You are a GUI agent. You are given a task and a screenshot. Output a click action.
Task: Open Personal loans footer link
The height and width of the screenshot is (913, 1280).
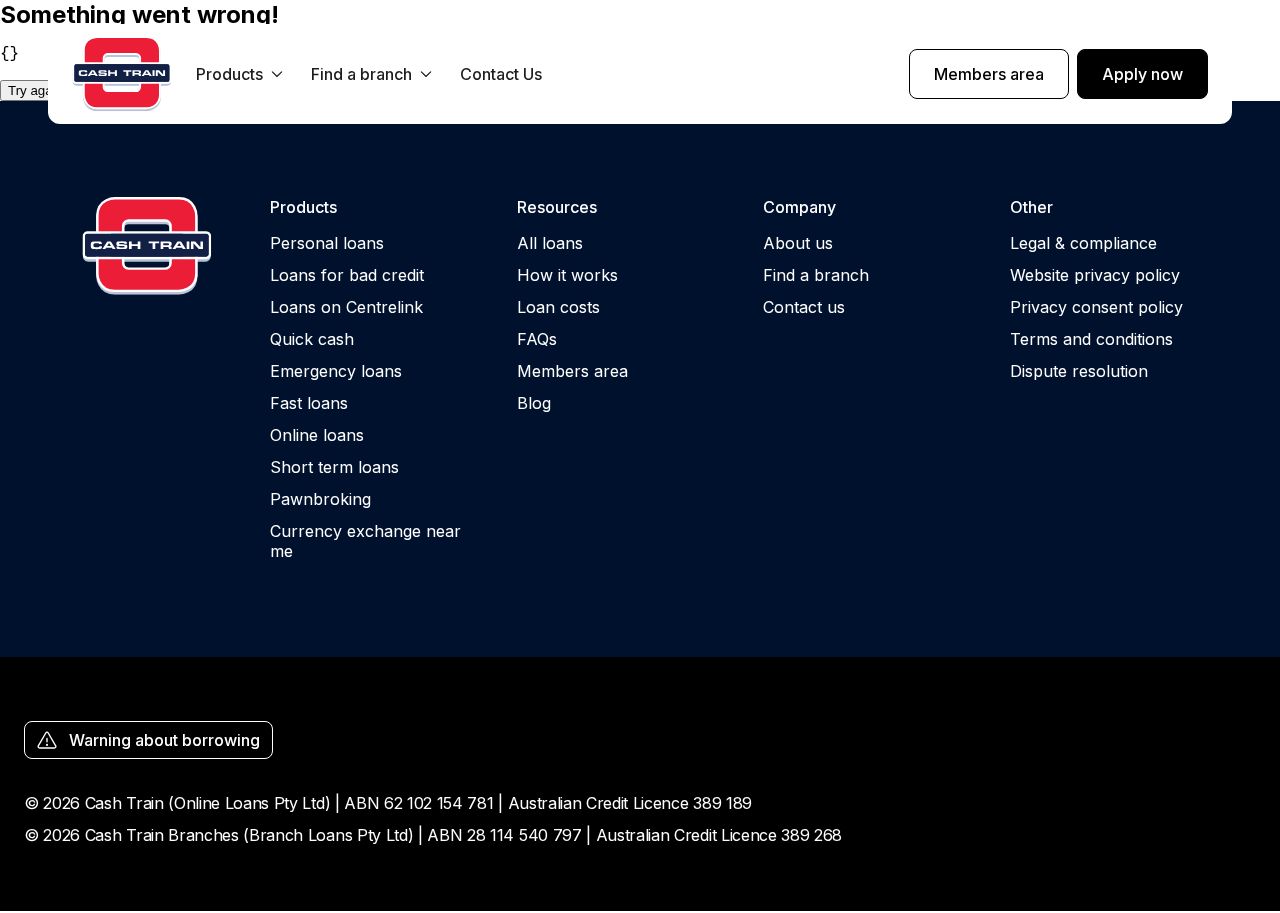click(327, 243)
